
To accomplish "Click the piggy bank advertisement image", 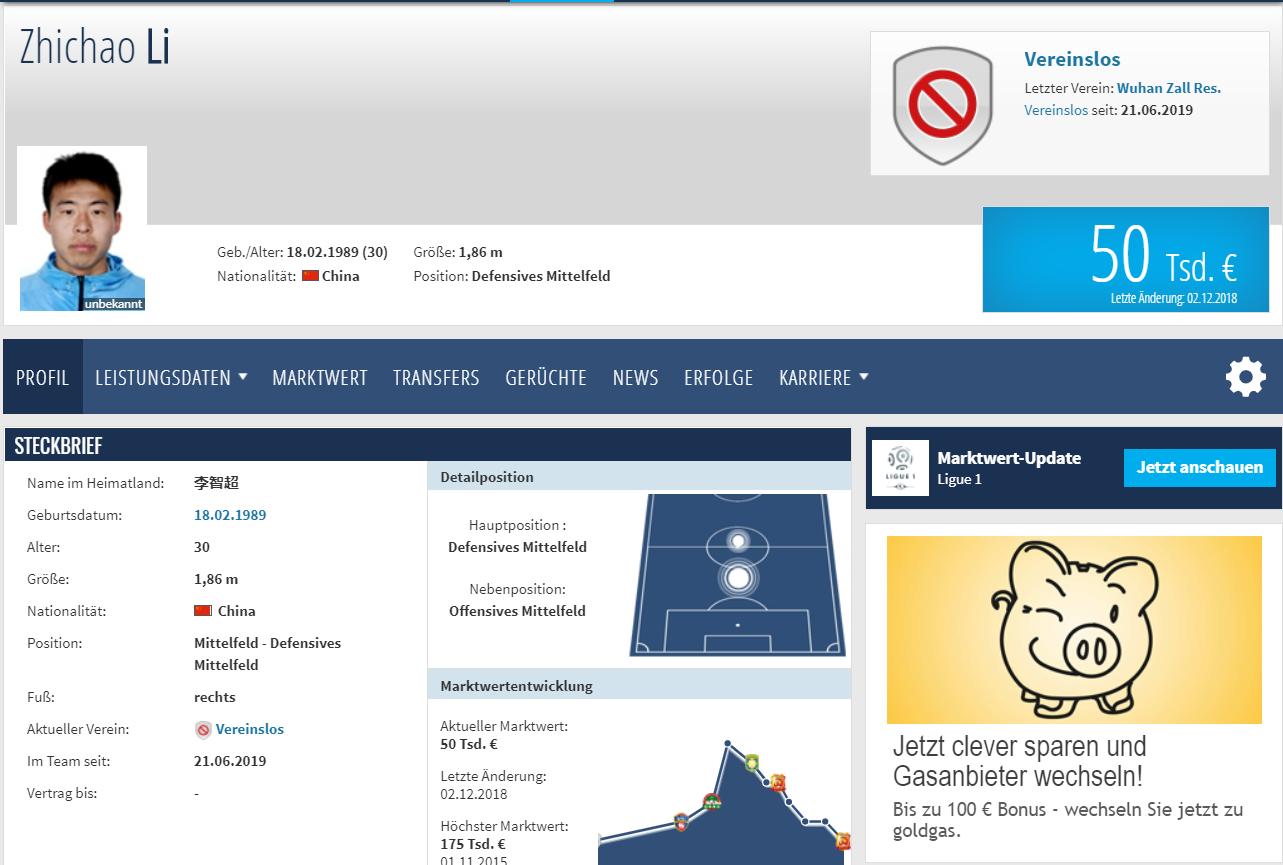I will [x=1074, y=630].
